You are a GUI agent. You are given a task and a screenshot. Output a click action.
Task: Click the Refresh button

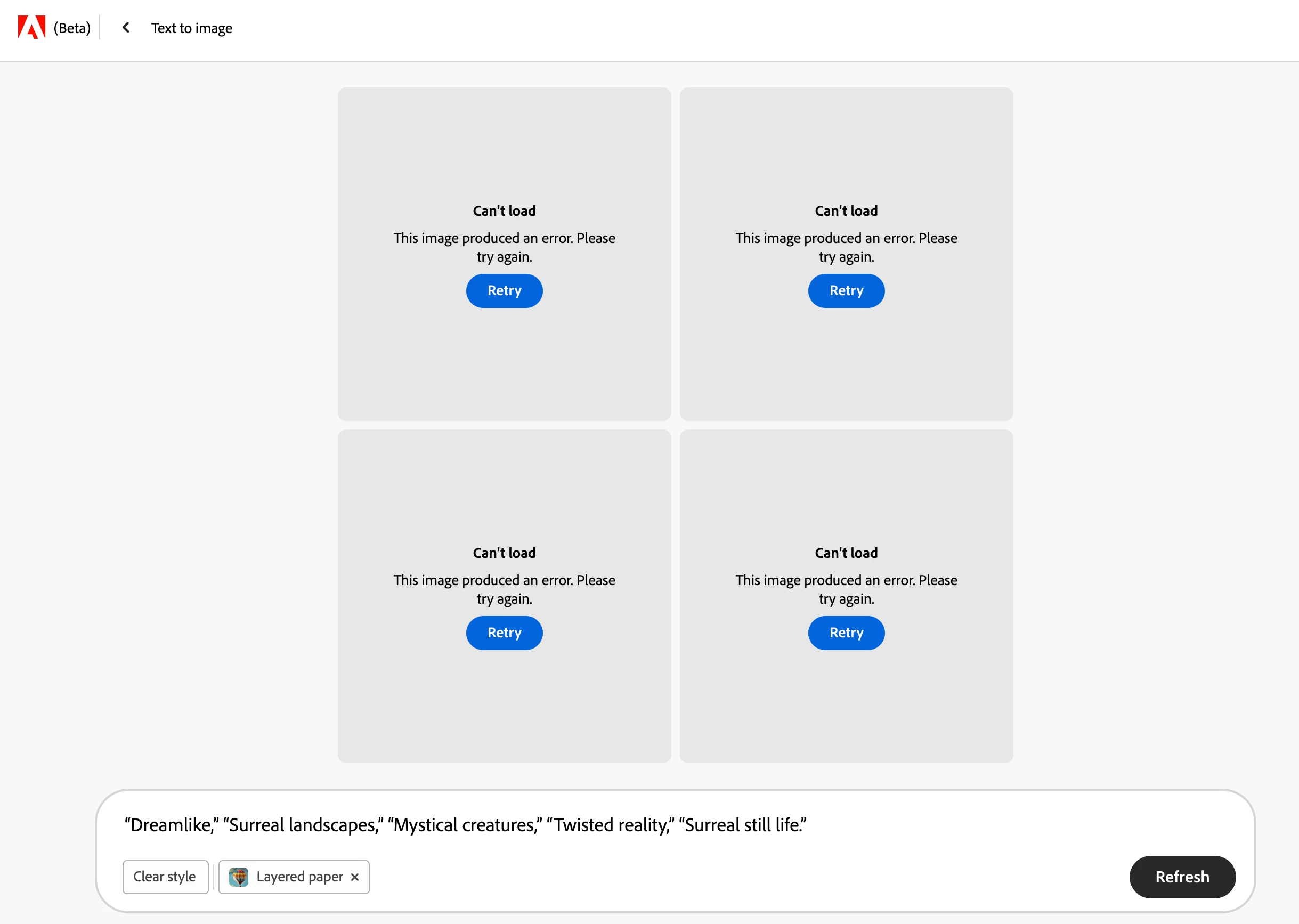[1182, 877]
